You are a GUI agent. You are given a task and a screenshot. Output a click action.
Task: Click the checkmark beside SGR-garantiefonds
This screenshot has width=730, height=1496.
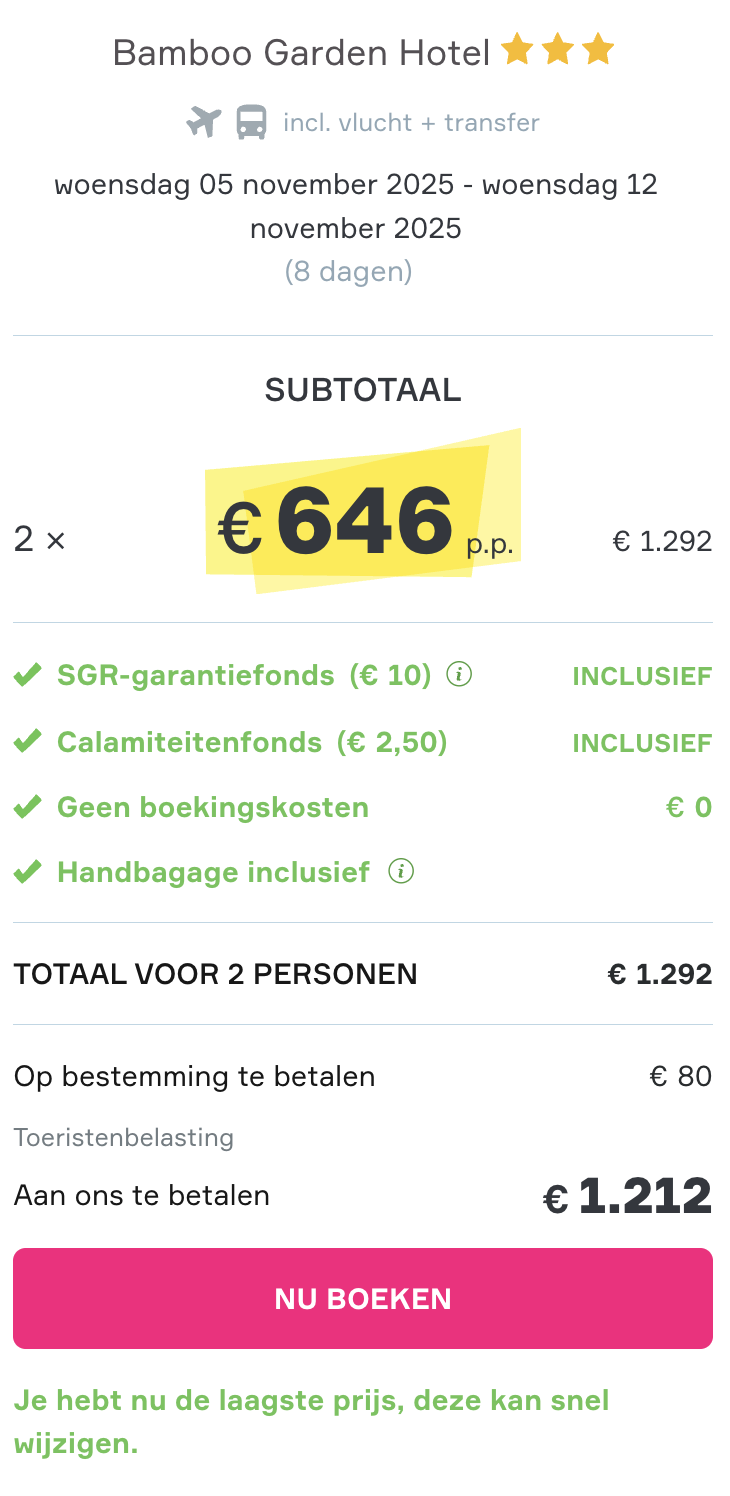[x=27, y=674]
